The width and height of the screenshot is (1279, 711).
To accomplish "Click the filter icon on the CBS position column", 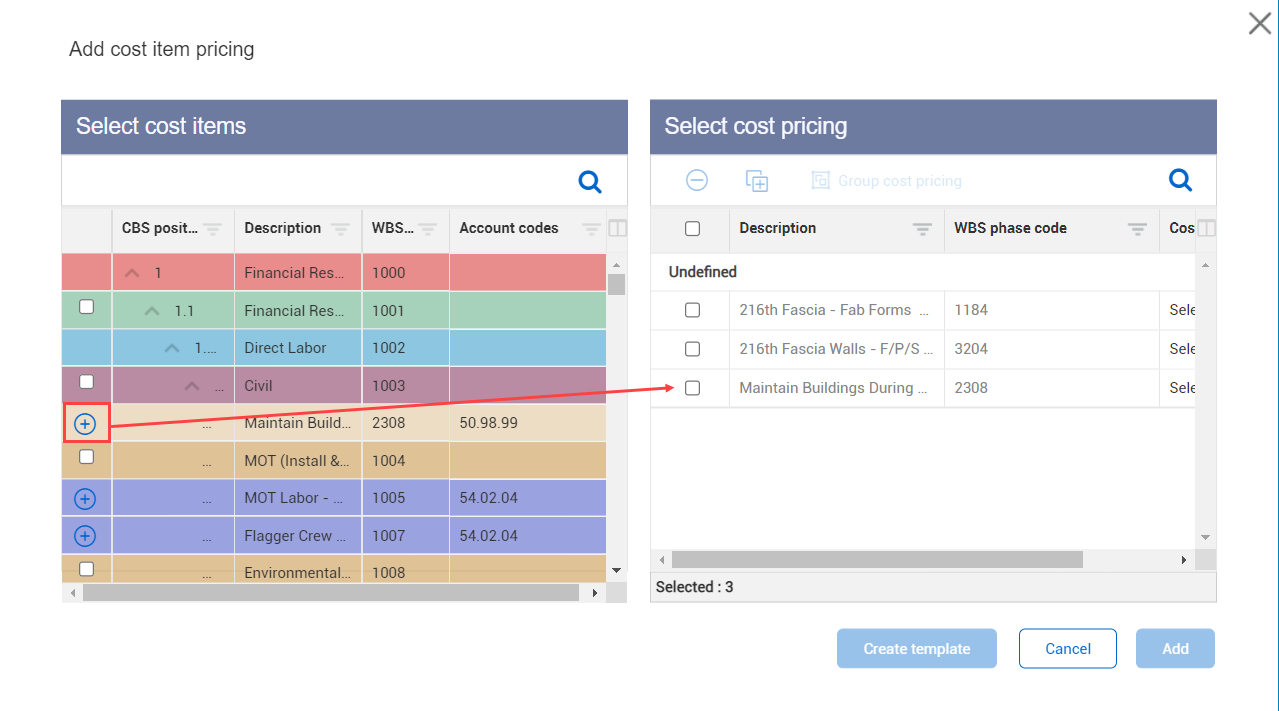I will (x=216, y=229).
